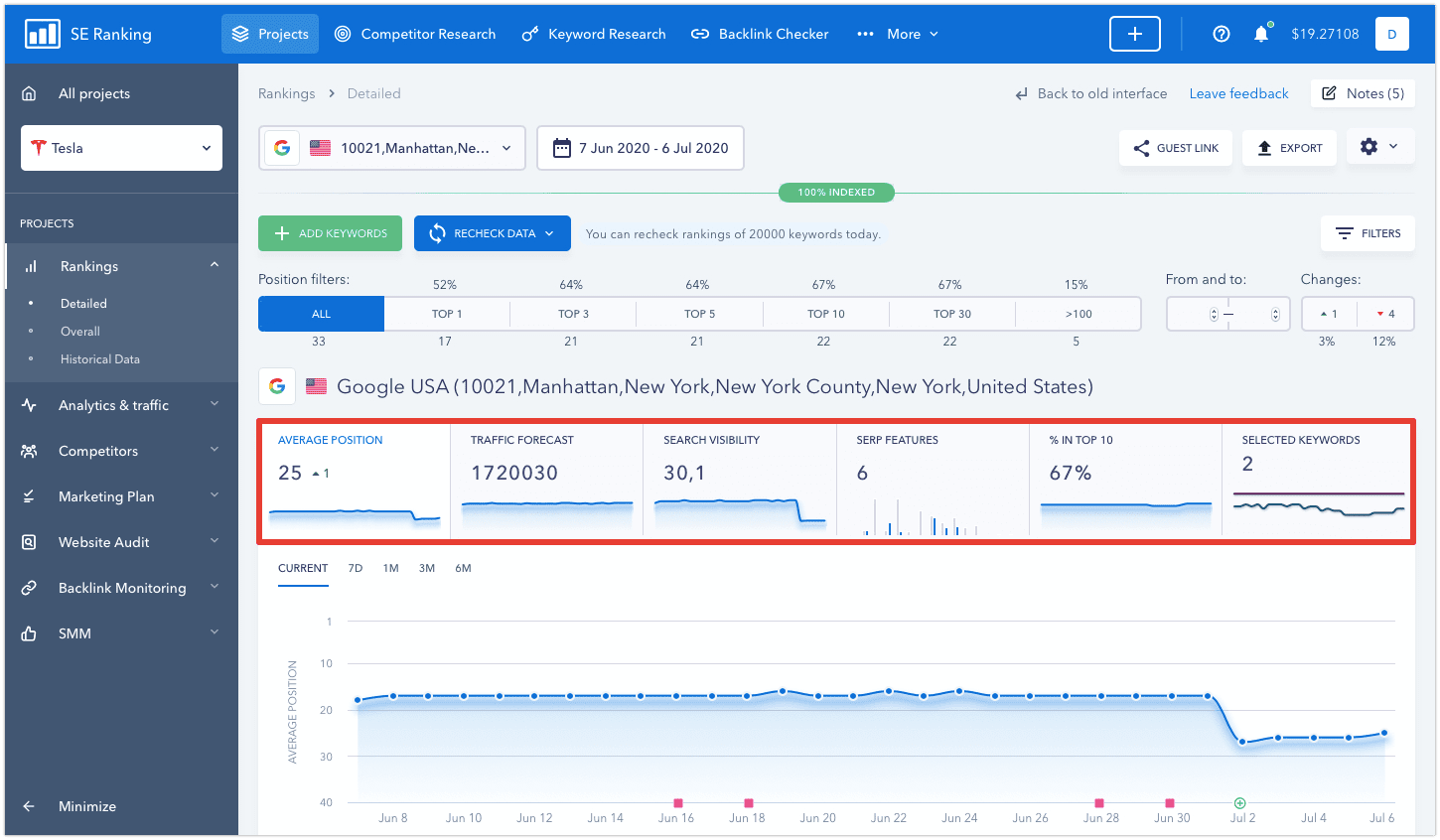Click the GUEST LINK button
The width and height of the screenshot is (1440, 840).
coord(1176,148)
